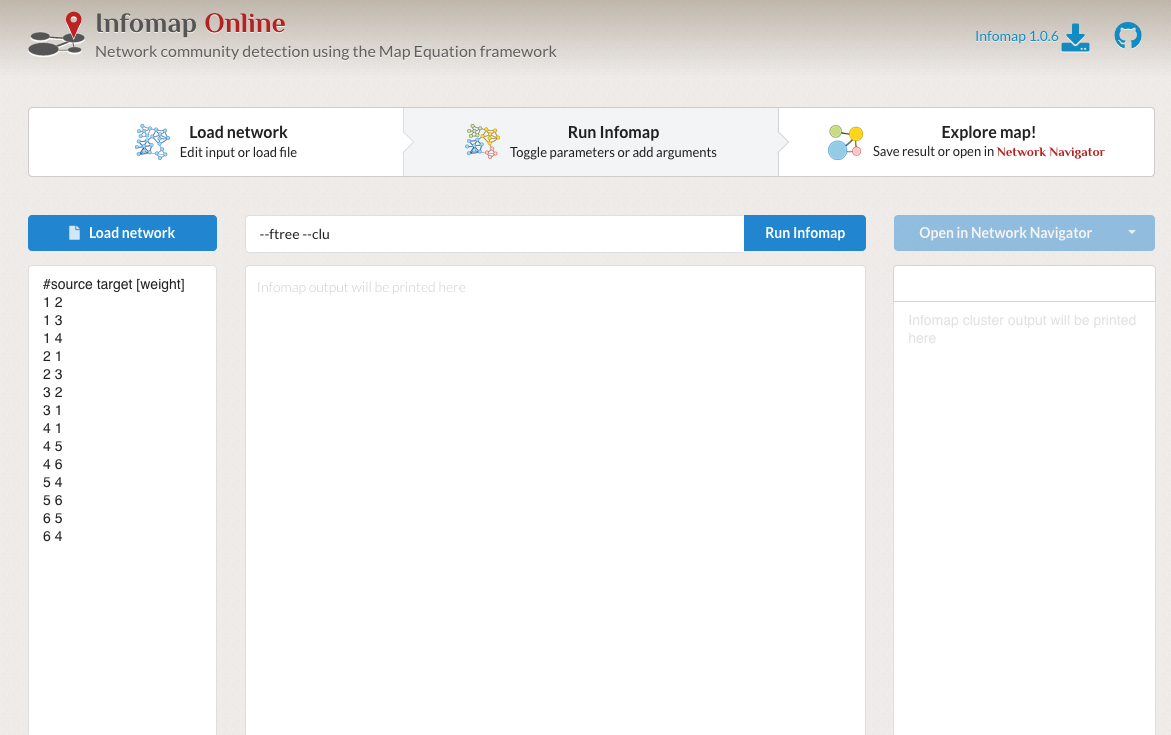The height and width of the screenshot is (735, 1171).
Task: Select the Explore map step tab
Action: tap(966, 142)
